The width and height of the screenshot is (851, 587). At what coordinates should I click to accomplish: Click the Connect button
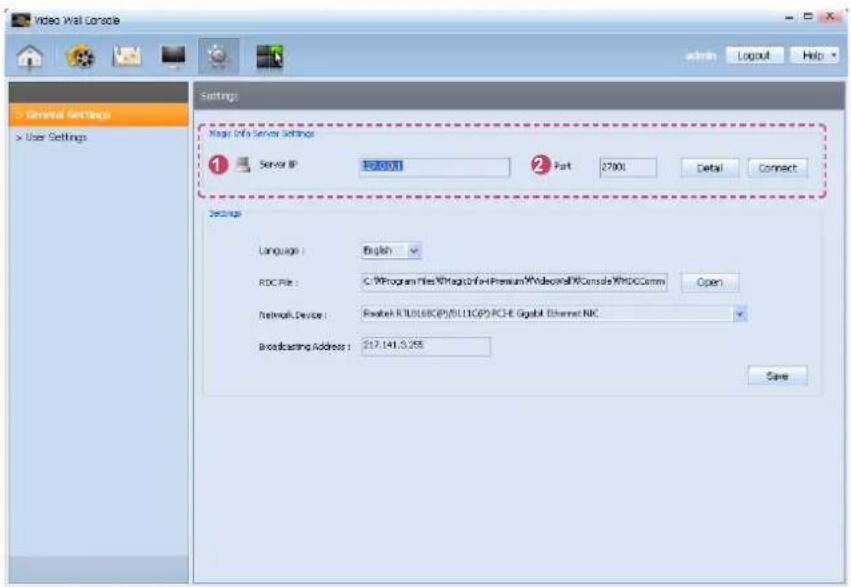(777, 168)
